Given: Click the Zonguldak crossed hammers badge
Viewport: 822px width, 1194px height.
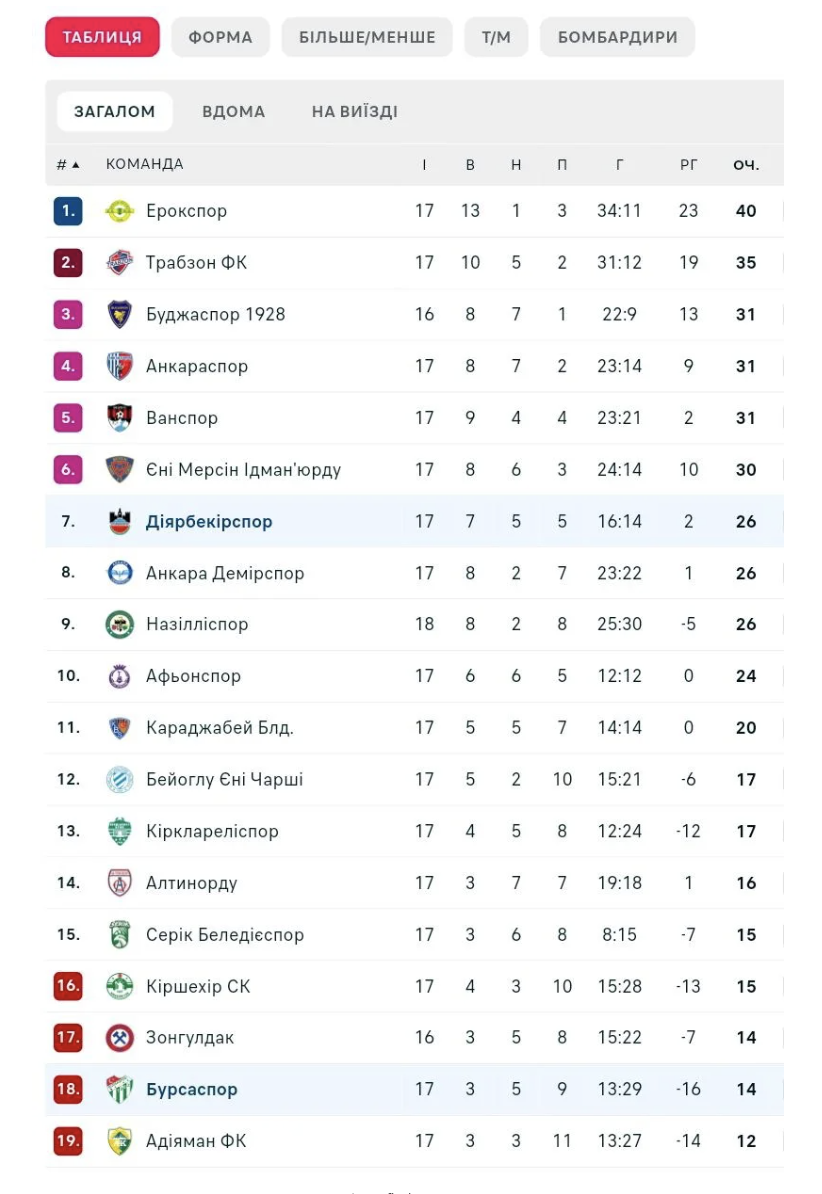Looking at the screenshot, I should pyautogui.click(x=120, y=1037).
